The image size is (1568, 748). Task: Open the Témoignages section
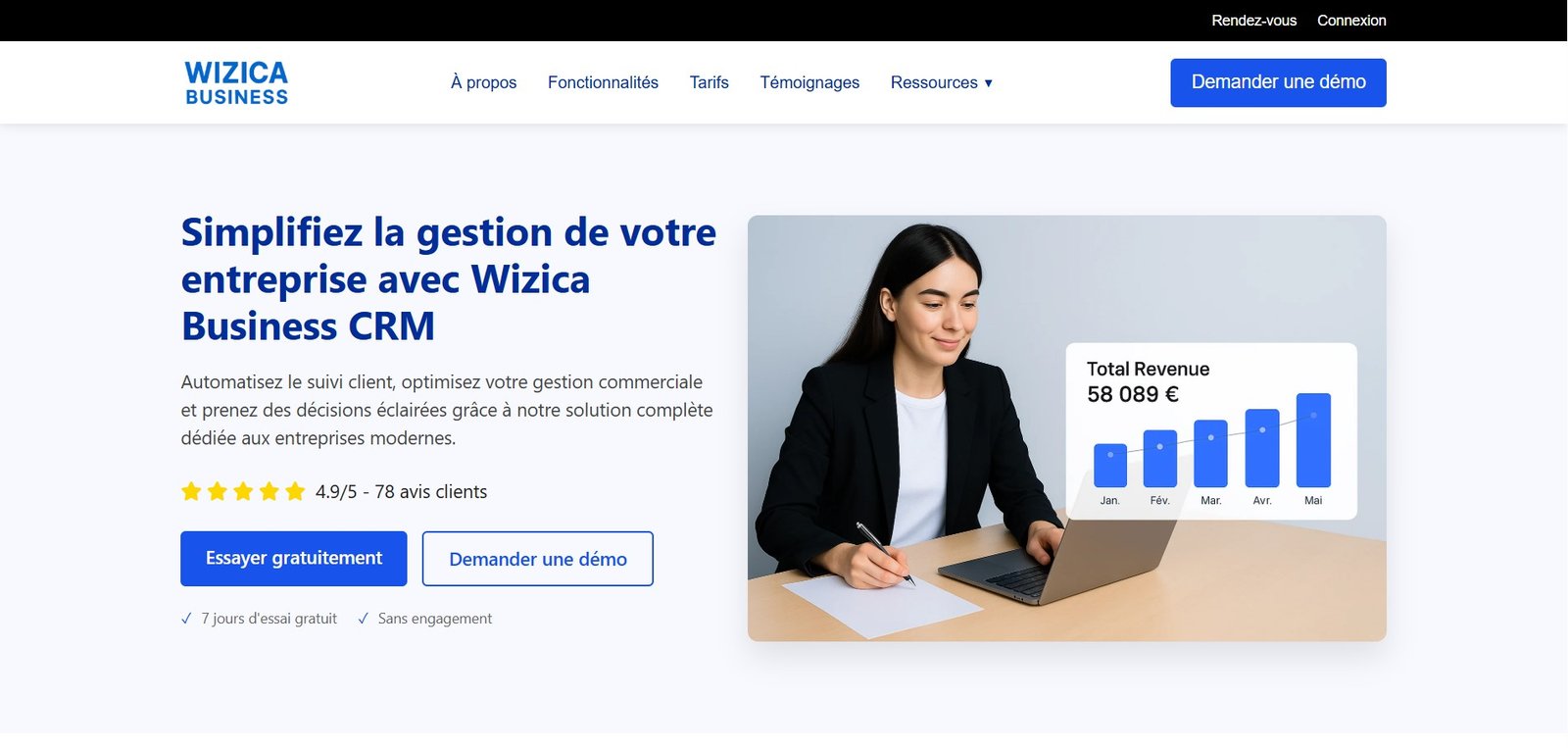[x=809, y=82]
